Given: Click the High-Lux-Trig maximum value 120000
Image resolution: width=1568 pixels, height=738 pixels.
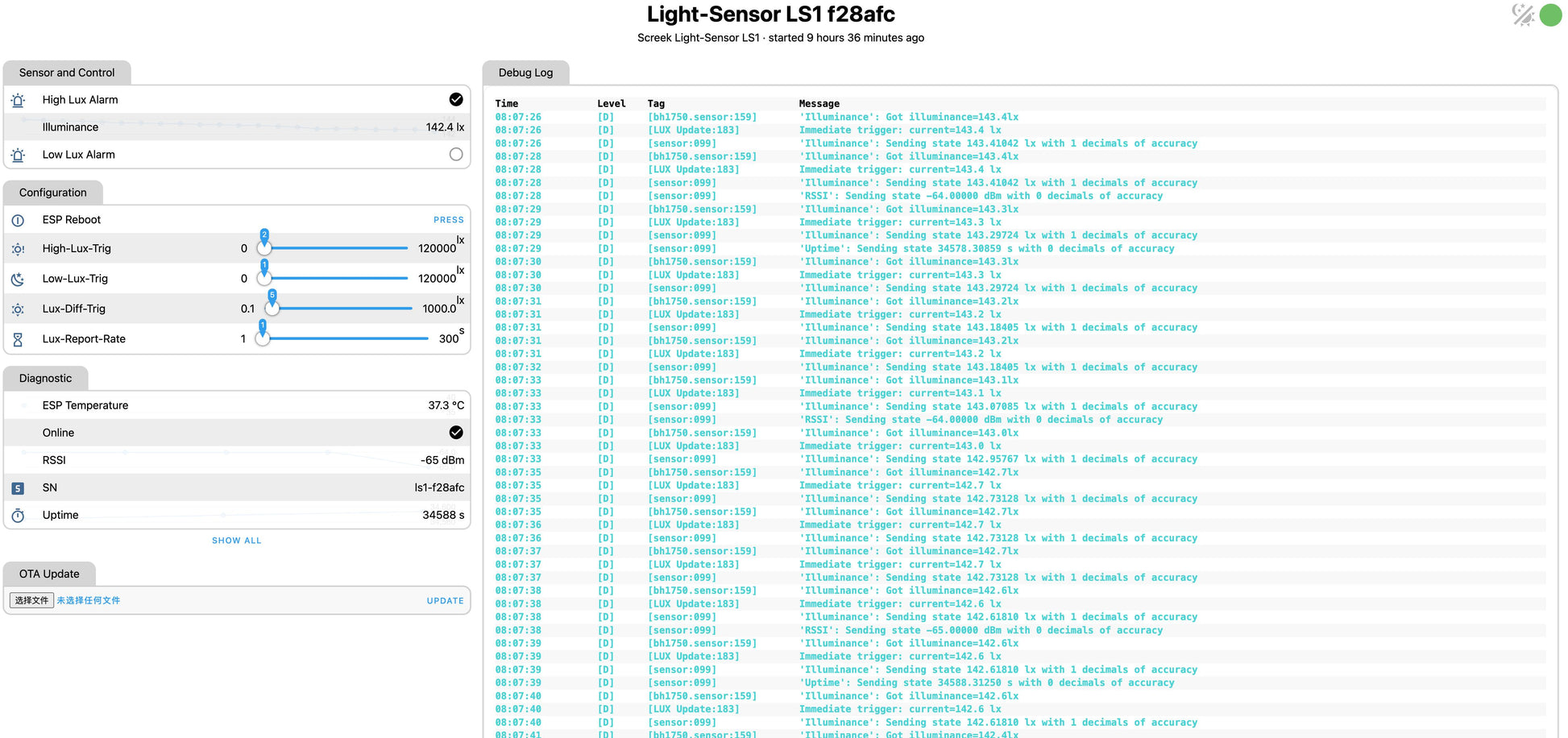Looking at the screenshot, I should point(437,248).
